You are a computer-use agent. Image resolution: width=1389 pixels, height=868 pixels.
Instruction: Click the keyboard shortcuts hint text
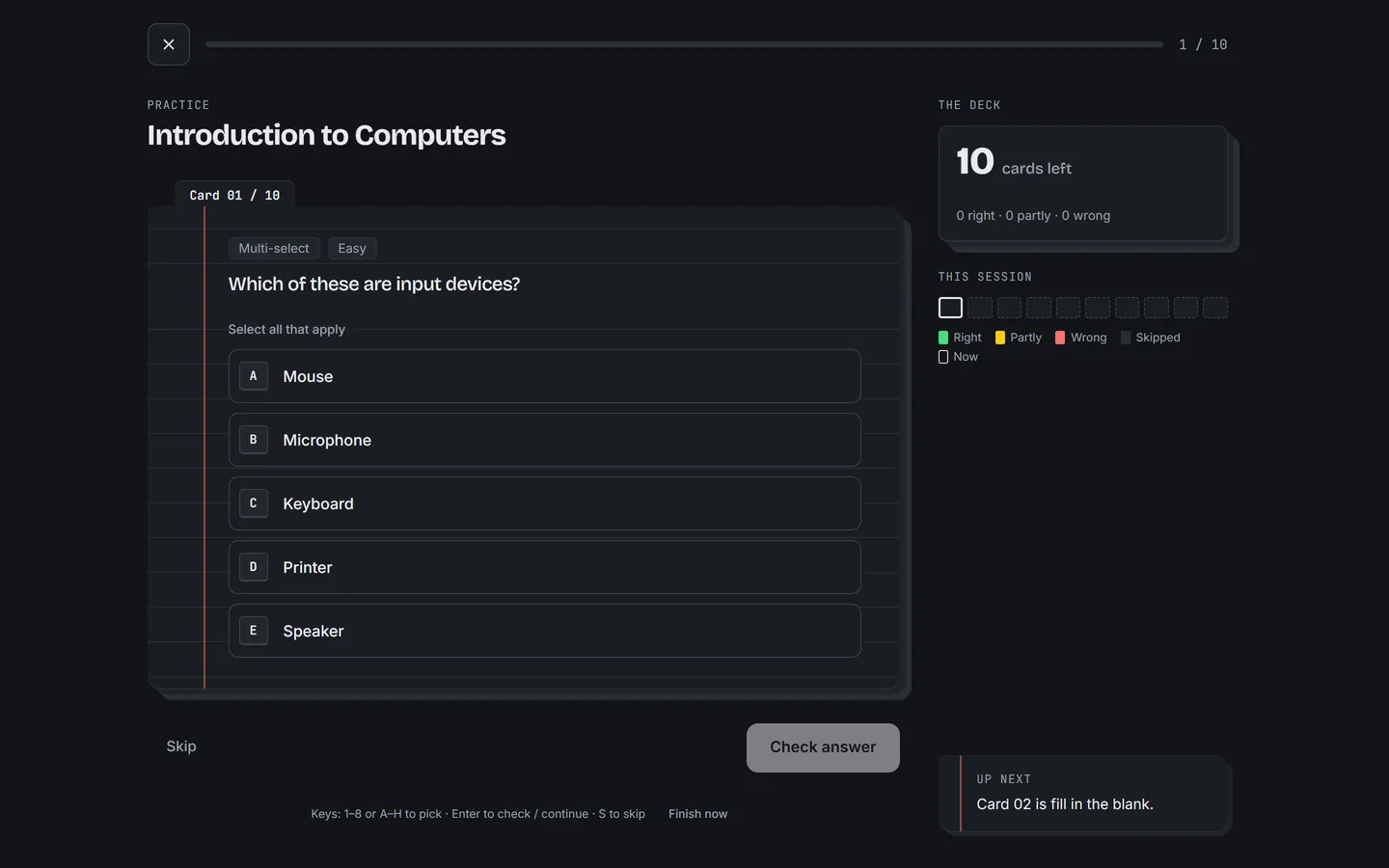click(x=478, y=814)
